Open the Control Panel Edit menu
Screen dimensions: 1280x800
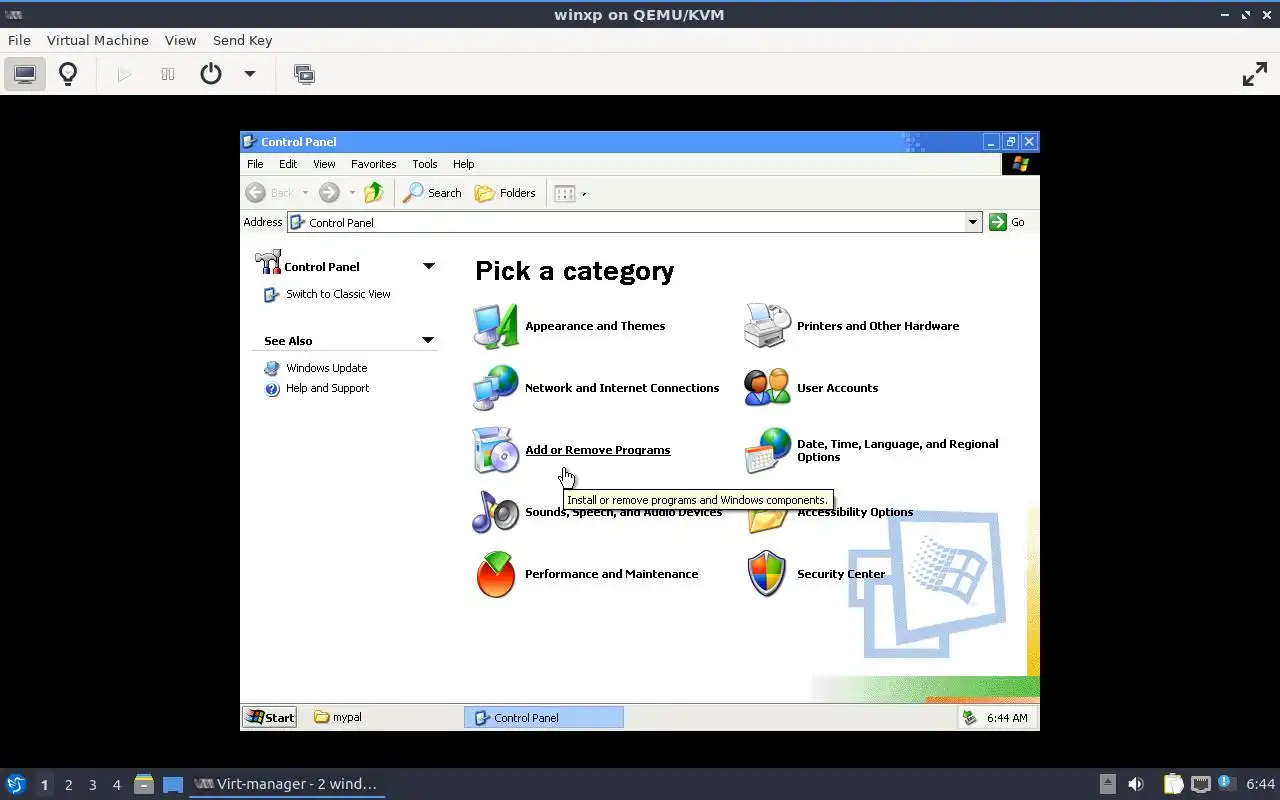tap(288, 164)
